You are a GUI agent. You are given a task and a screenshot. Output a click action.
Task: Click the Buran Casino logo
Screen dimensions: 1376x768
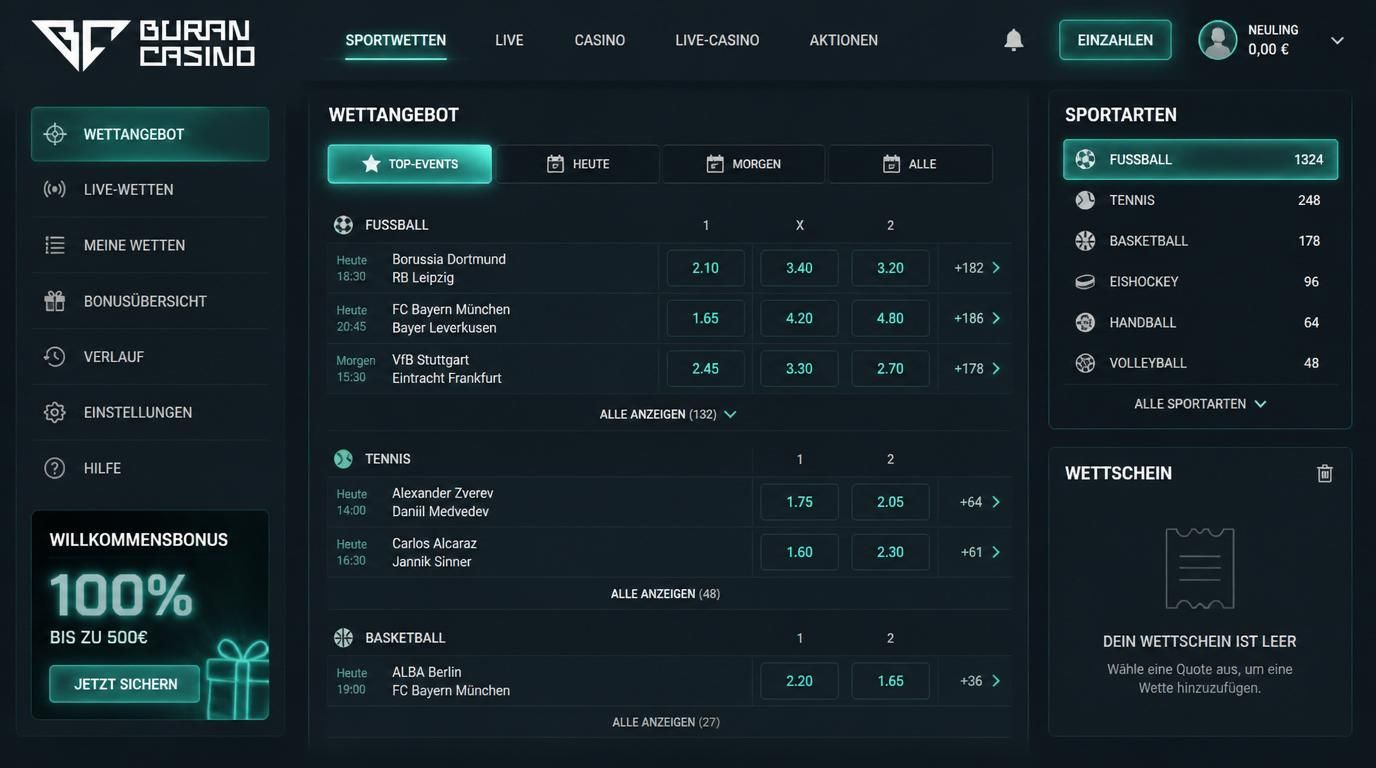[143, 45]
